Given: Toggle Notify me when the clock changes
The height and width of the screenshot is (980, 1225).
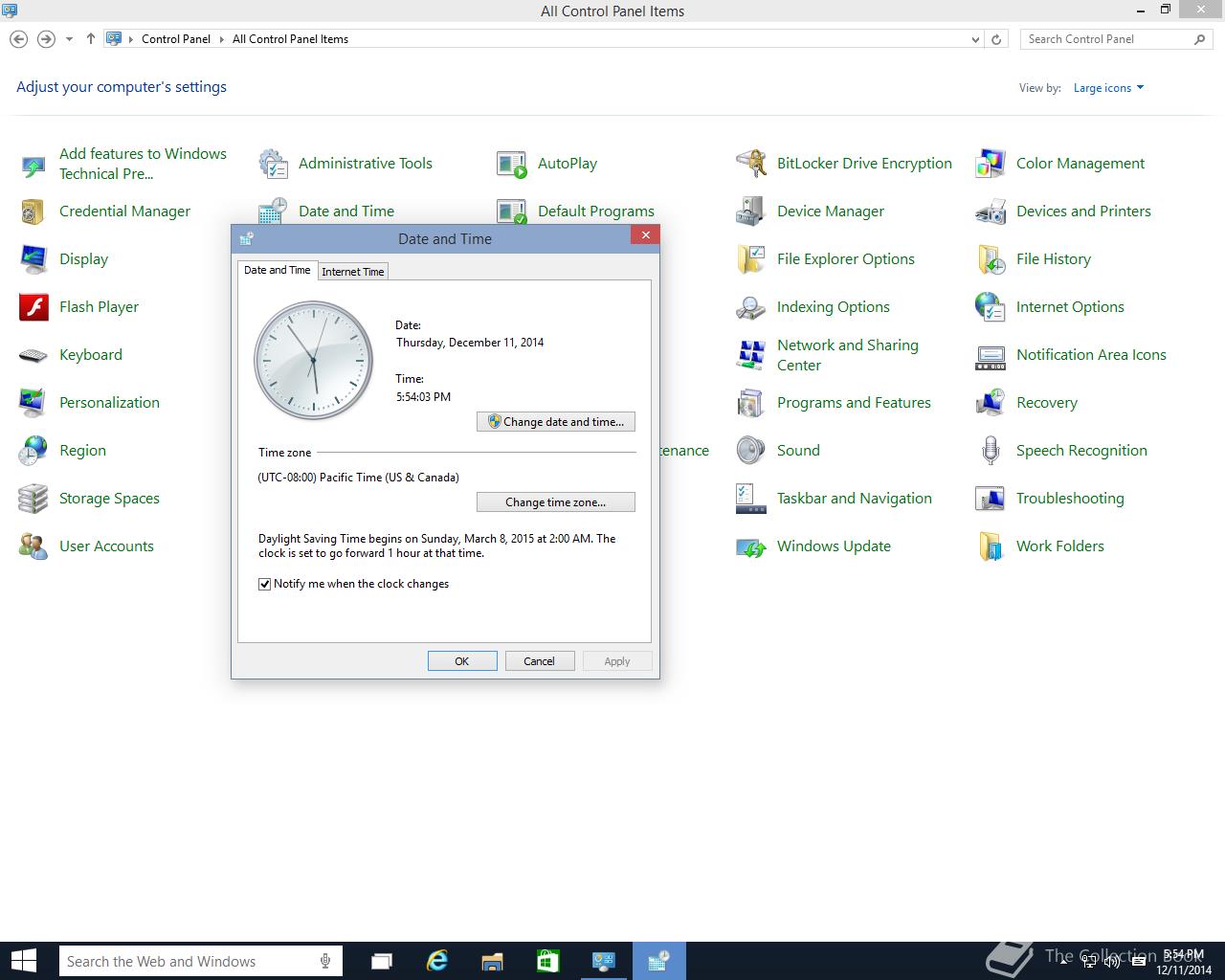Looking at the screenshot, I should pos(265,584).
